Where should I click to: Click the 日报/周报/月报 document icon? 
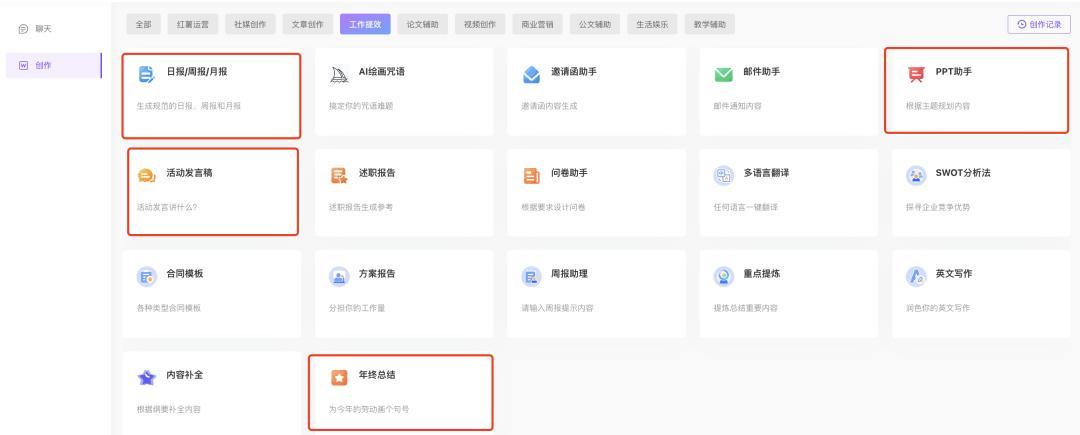pyautogui.click(x=146, y=74)
